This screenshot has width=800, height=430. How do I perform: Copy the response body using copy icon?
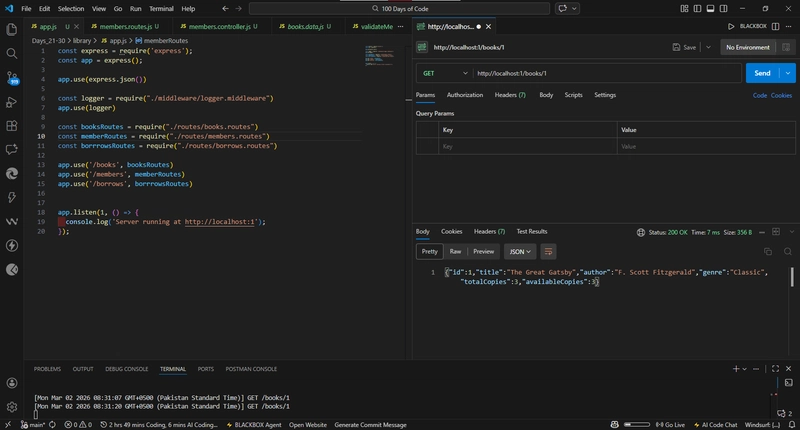coord(767,252)
